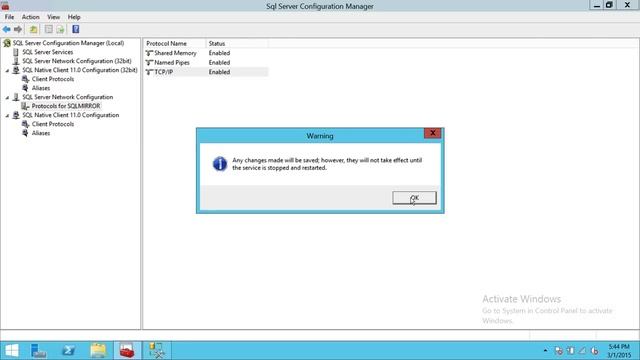Click the Export List toolbar icon

tap(60, 29)
